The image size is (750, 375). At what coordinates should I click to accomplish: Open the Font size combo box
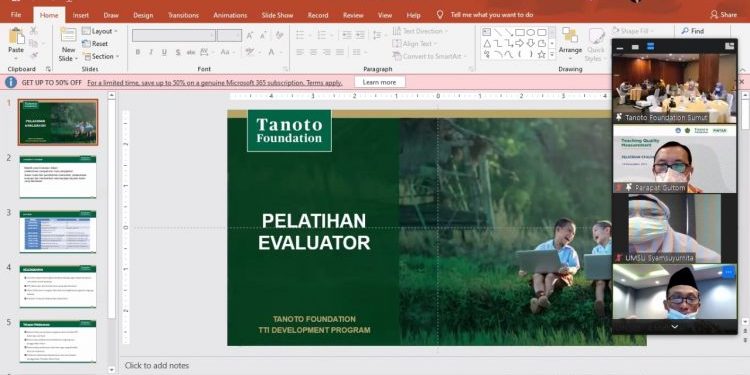[229, 35]
